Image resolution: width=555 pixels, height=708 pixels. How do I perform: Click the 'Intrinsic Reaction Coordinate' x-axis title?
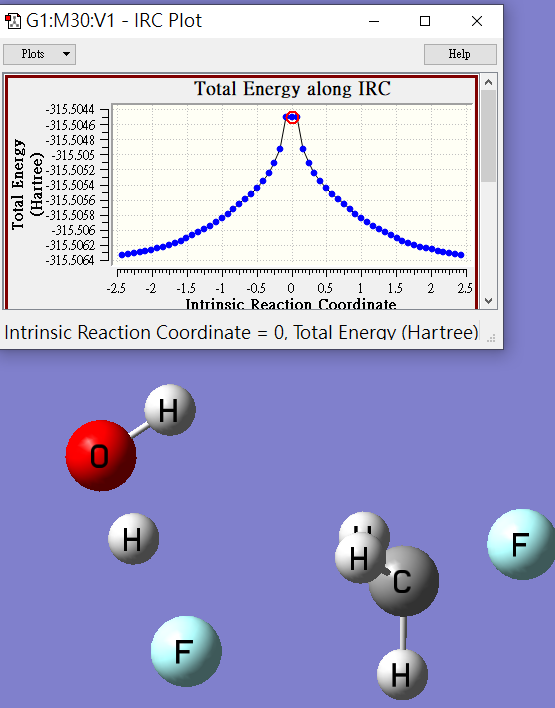click(x=291, y=304)
